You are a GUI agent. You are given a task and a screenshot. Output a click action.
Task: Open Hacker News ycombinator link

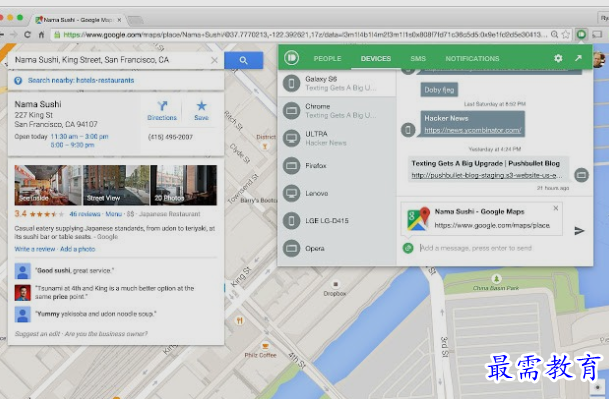pyautogui.click(x=473, y=130)
